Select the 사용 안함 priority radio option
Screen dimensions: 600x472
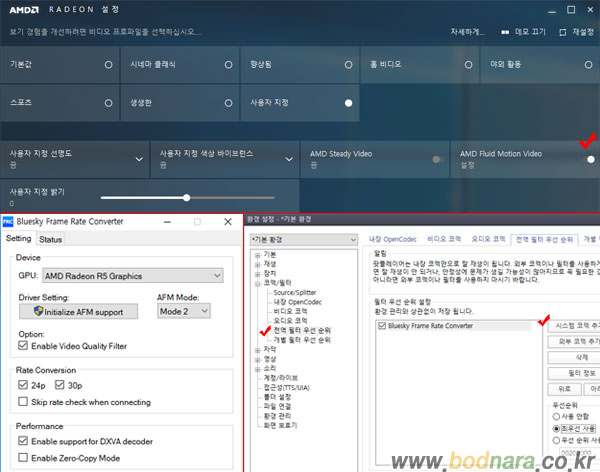tap(556, 416)
